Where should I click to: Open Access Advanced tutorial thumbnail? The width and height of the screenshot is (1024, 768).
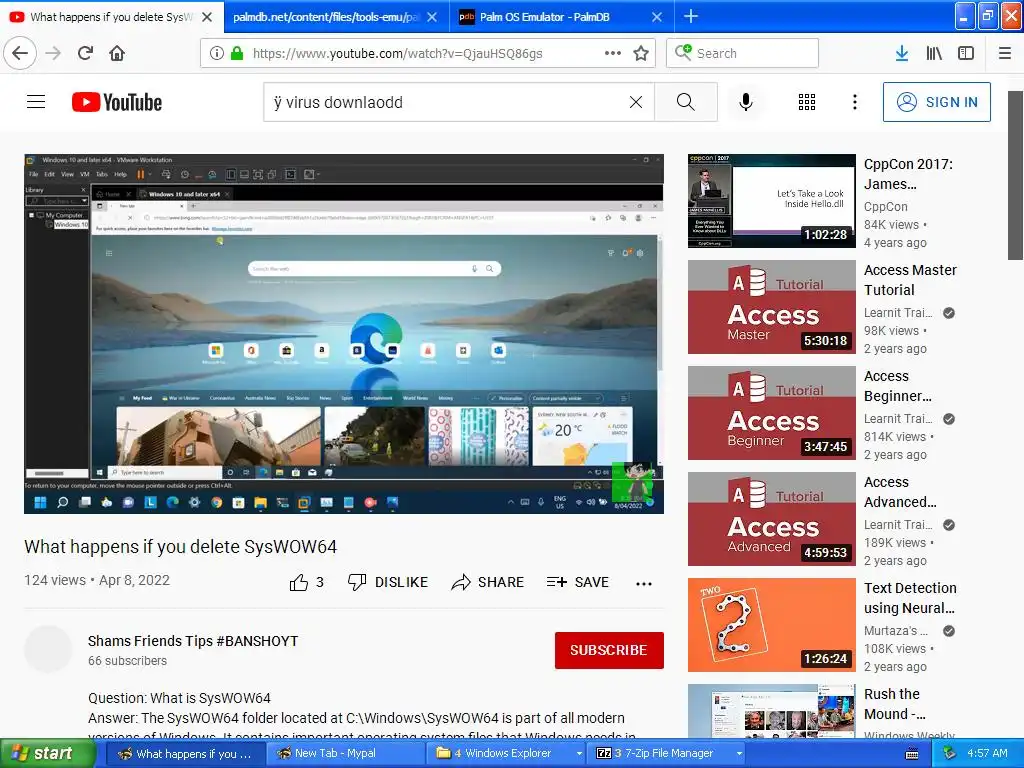click(771, 519)
